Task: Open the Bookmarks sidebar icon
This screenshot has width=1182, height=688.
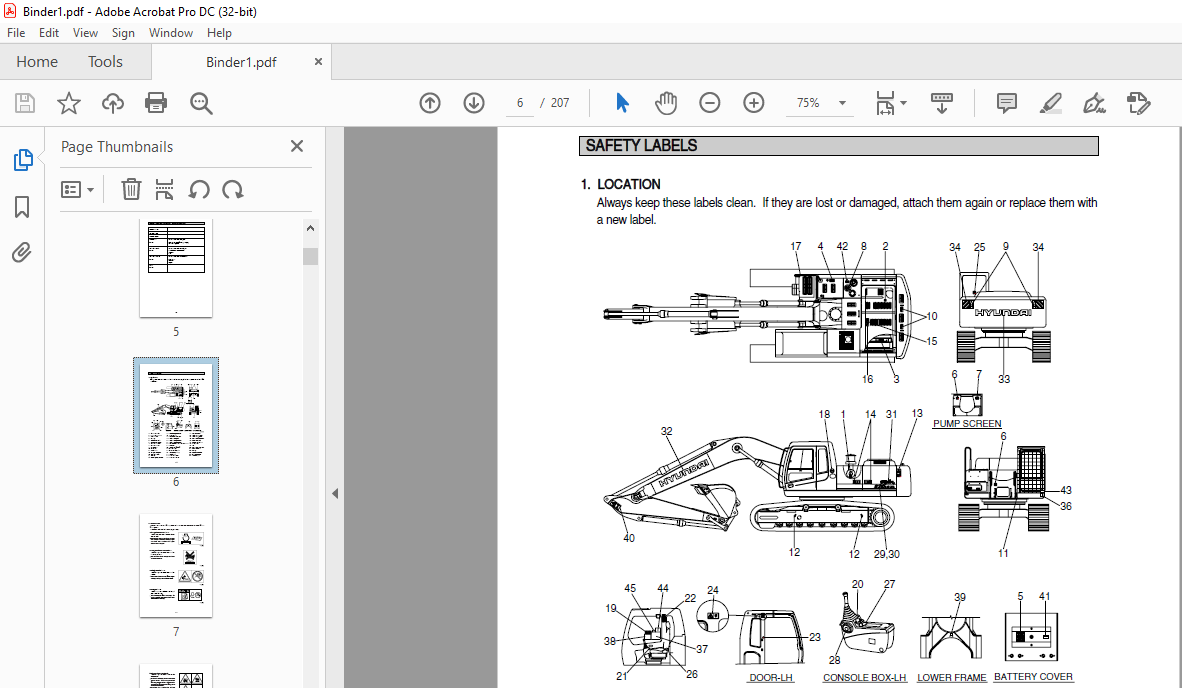Action: (x=22, y=206)
